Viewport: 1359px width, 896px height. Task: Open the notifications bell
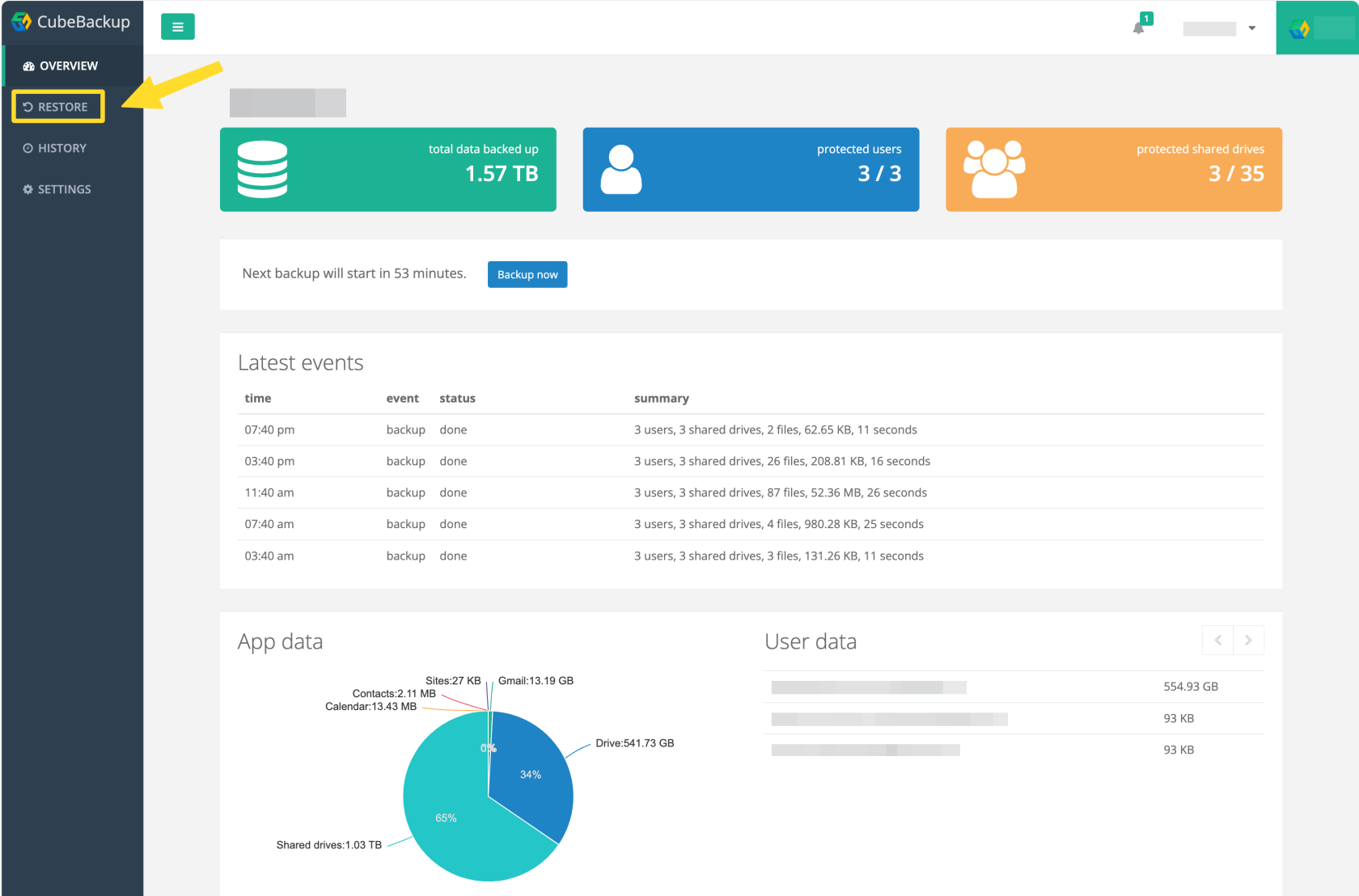(1139, 27)
